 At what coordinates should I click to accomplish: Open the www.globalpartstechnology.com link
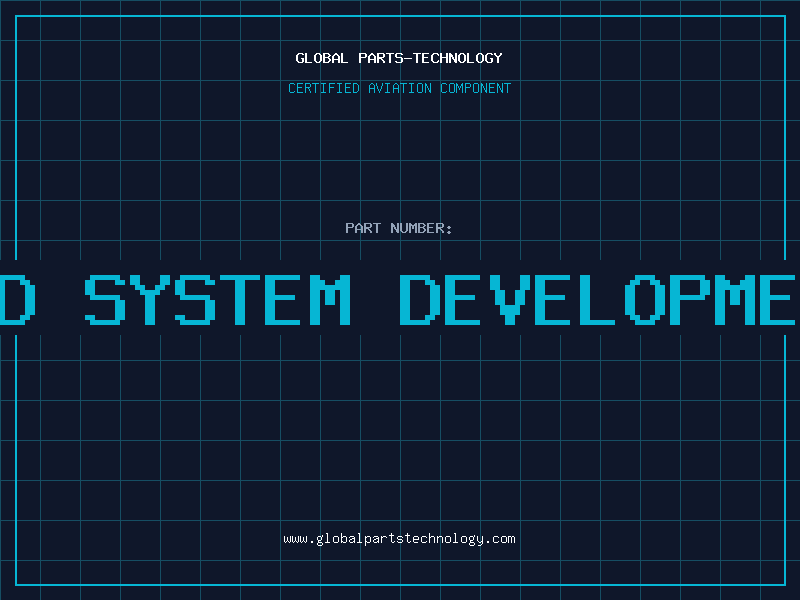coord(399,539)
